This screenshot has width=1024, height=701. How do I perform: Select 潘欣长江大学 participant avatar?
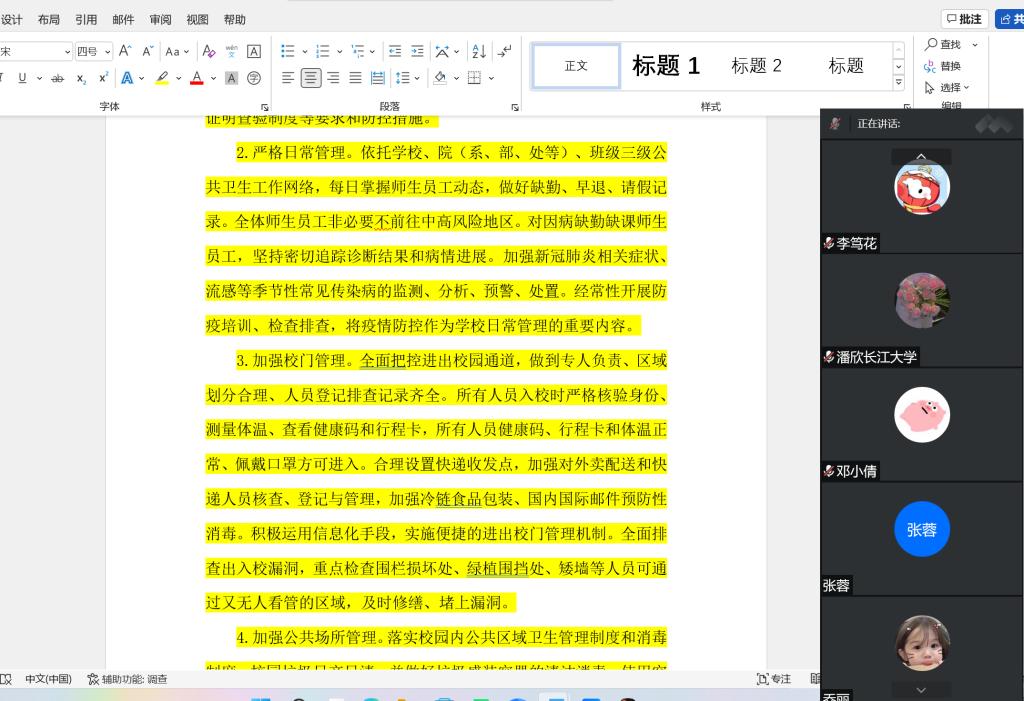click(921, 300)
